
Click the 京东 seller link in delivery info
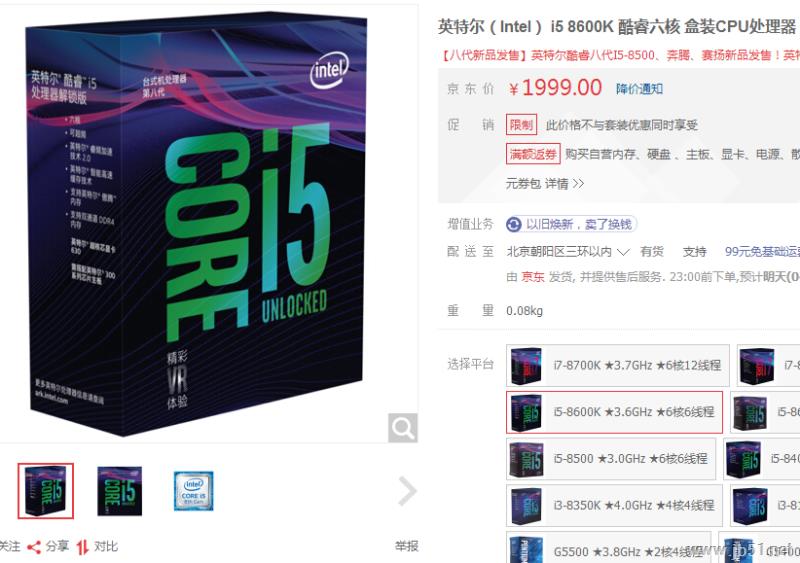click(x=533, y=277)
